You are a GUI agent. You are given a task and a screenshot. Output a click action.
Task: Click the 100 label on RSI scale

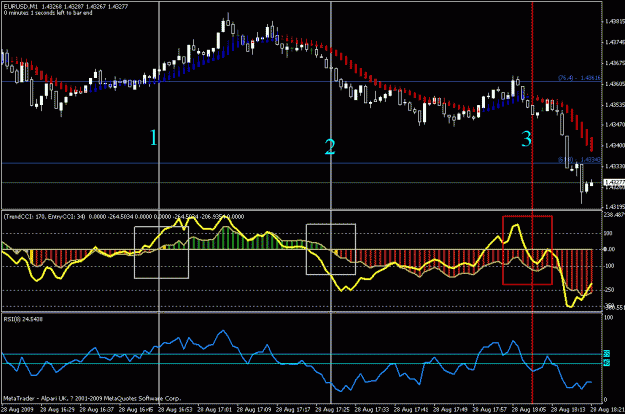tap(609, 318)
